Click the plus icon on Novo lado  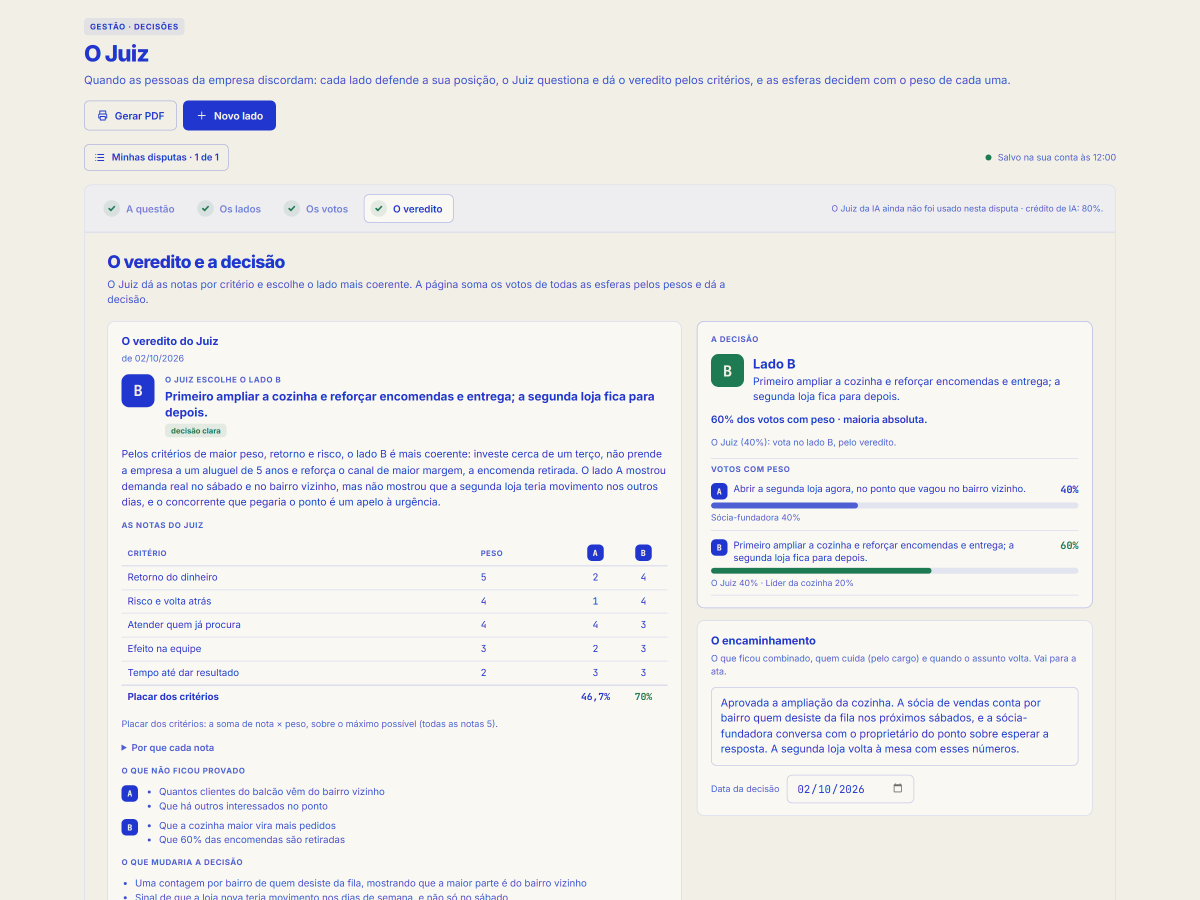[x=201, y=116]
